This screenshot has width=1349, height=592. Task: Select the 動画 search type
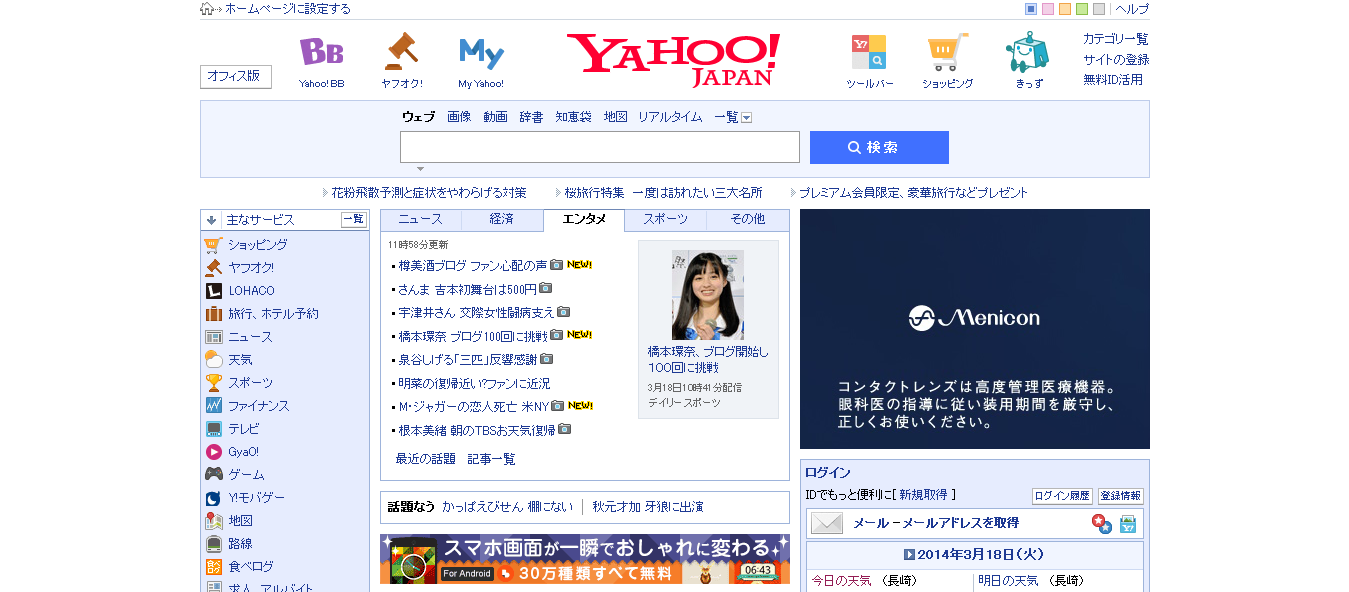pyautogui.click(x=495, y=117)
